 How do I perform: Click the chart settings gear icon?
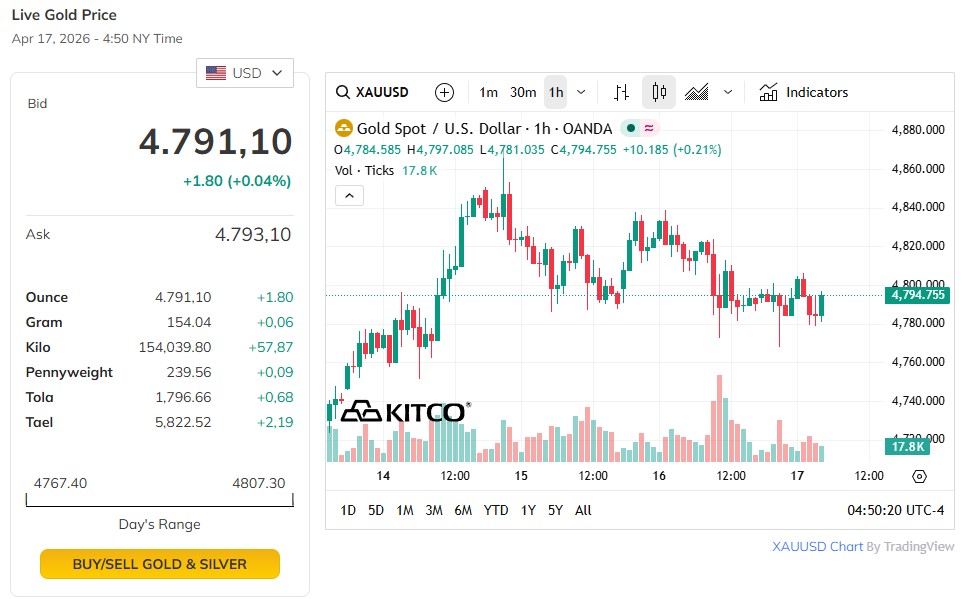coord(920,476)
